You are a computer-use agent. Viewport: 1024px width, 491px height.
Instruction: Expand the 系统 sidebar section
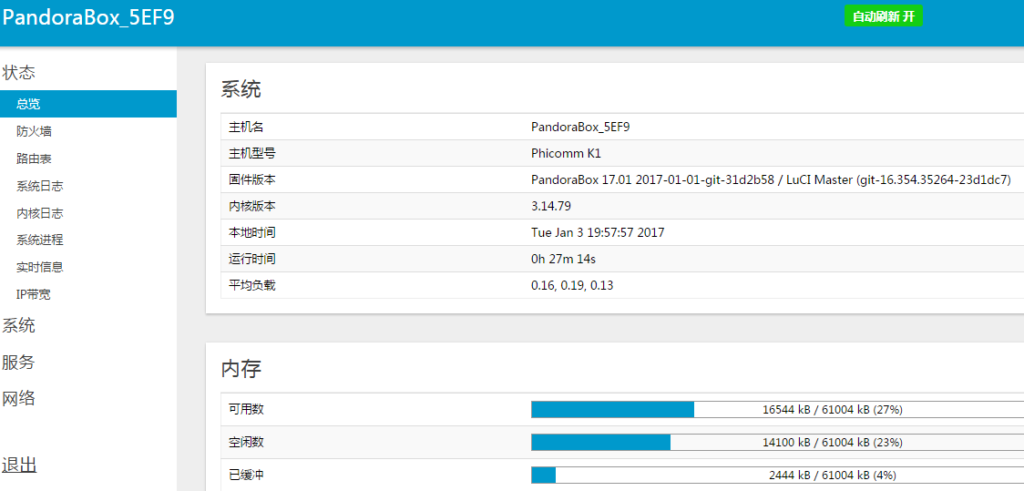[x=19, y=326]
